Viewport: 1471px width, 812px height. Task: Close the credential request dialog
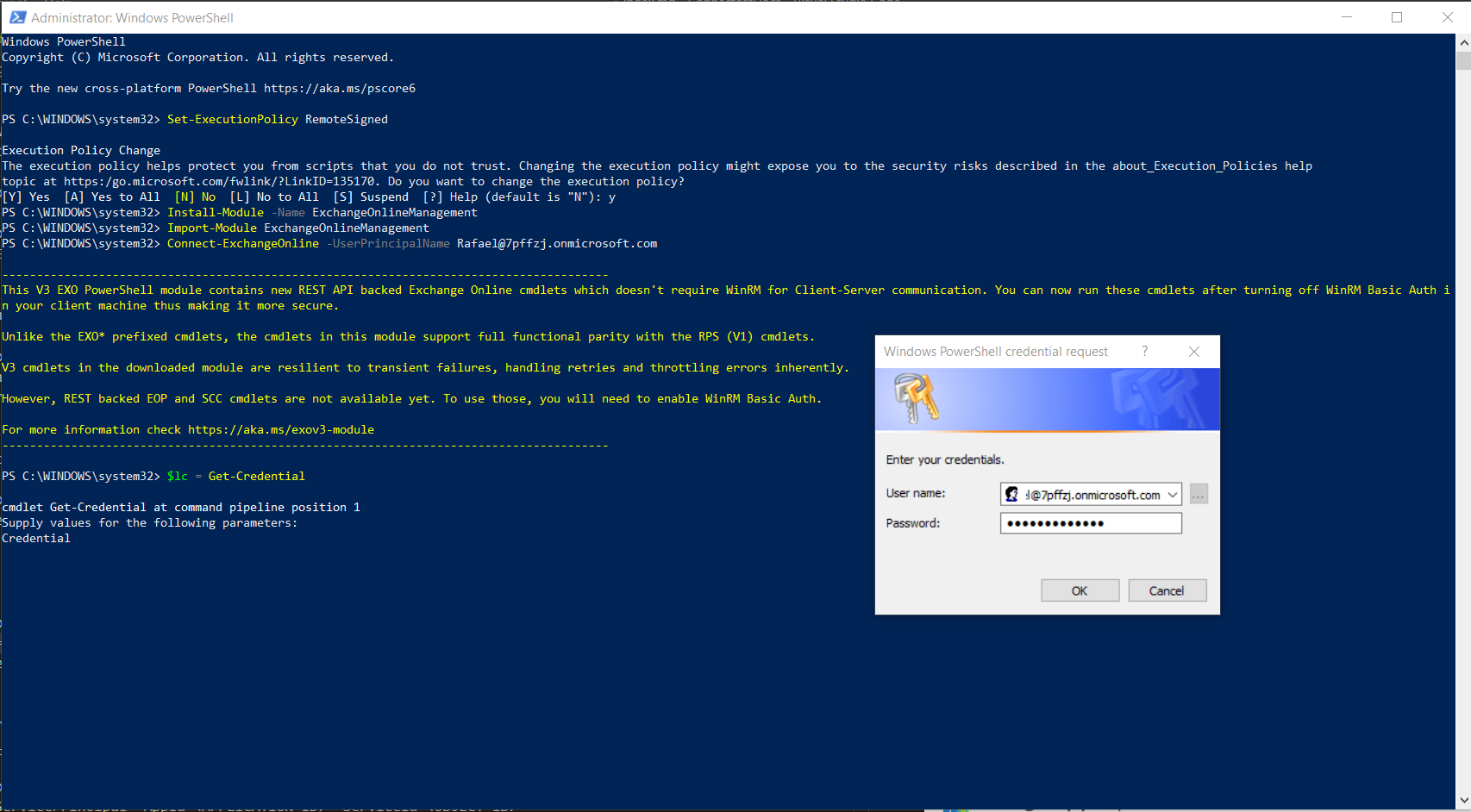pos(1194,352)
